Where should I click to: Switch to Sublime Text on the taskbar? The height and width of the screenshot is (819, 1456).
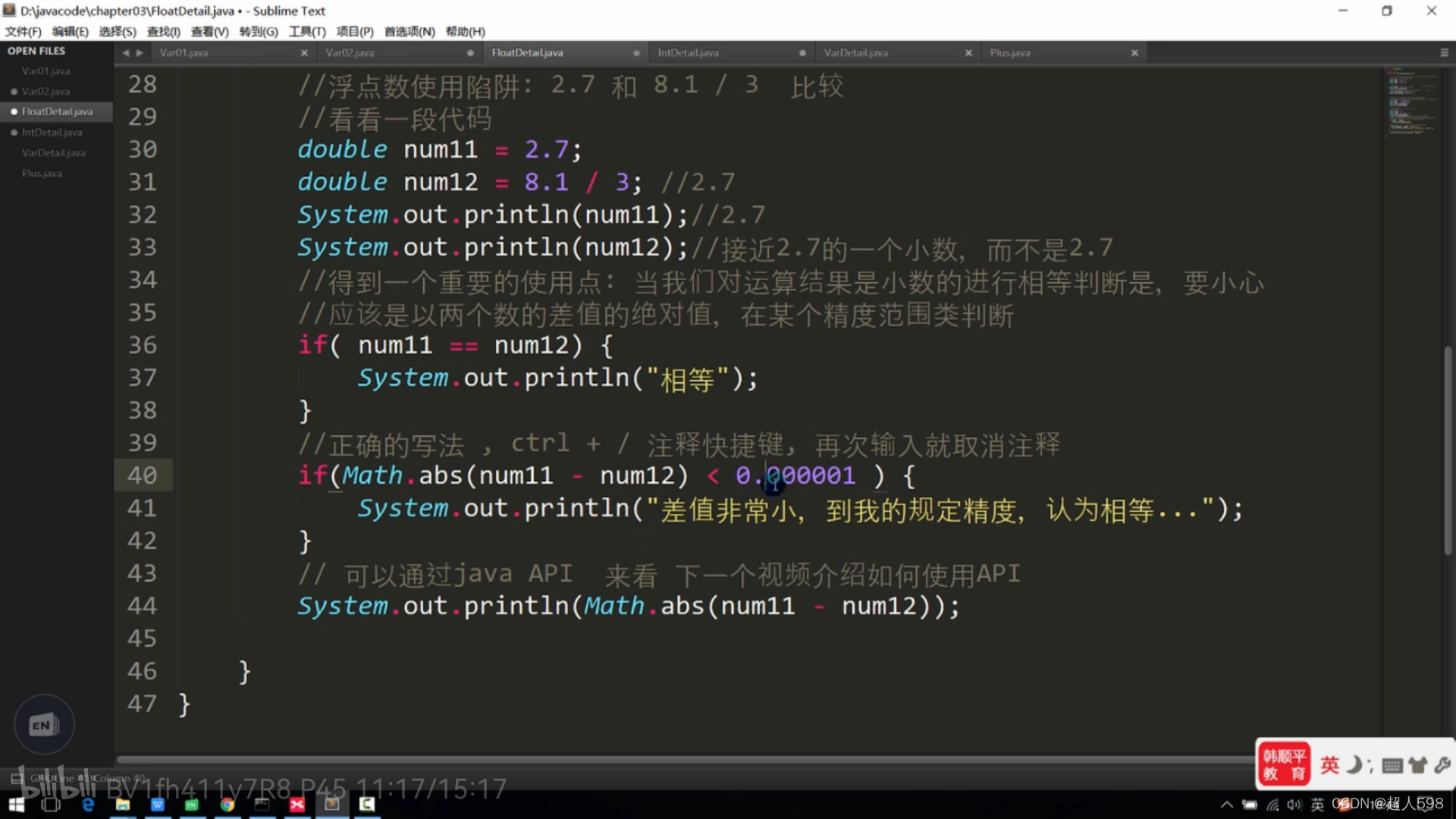(x=331, y=805)
